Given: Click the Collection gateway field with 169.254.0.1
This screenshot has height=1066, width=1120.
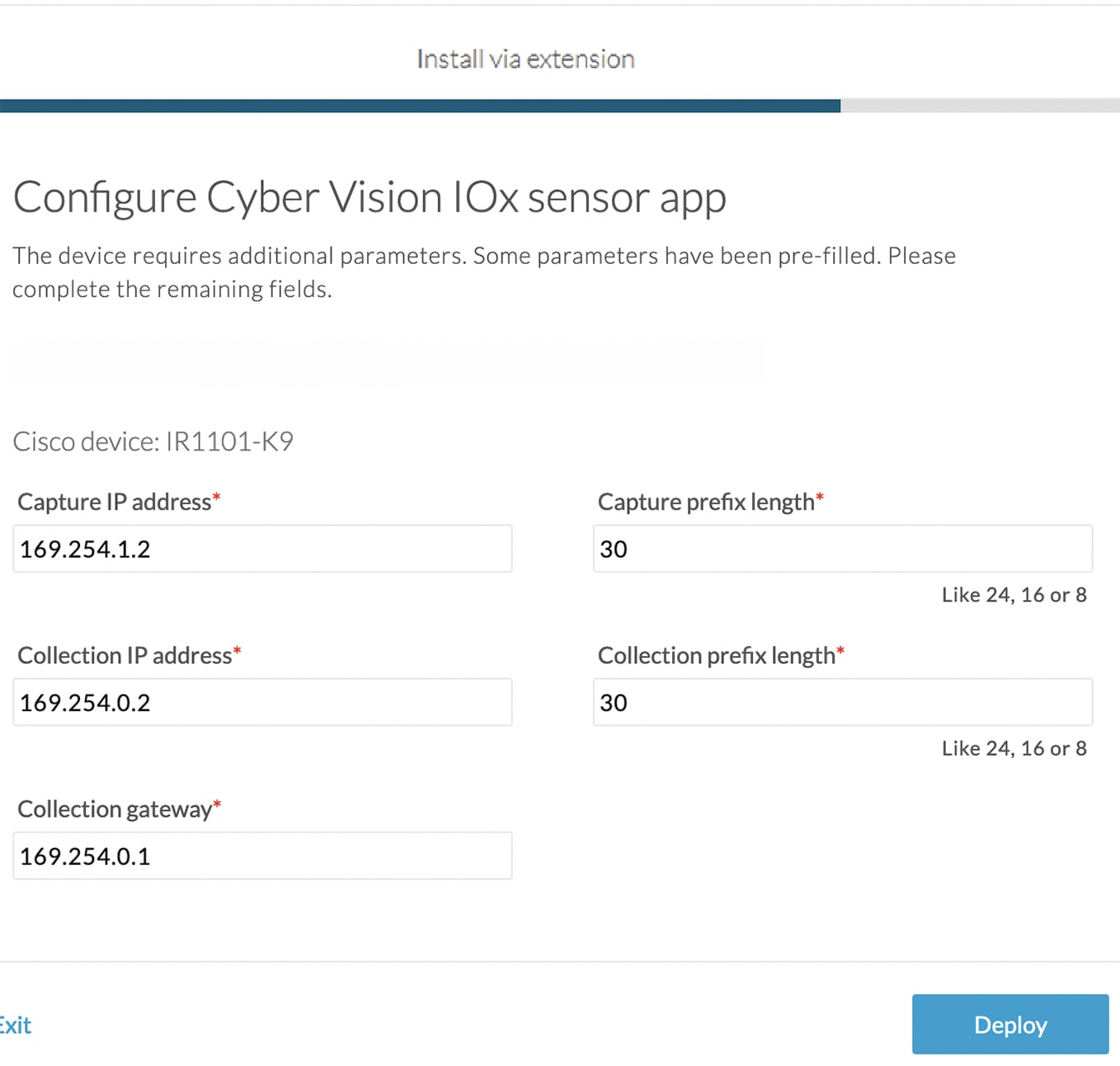Looking at the screenshot, I should pos(261,856).
